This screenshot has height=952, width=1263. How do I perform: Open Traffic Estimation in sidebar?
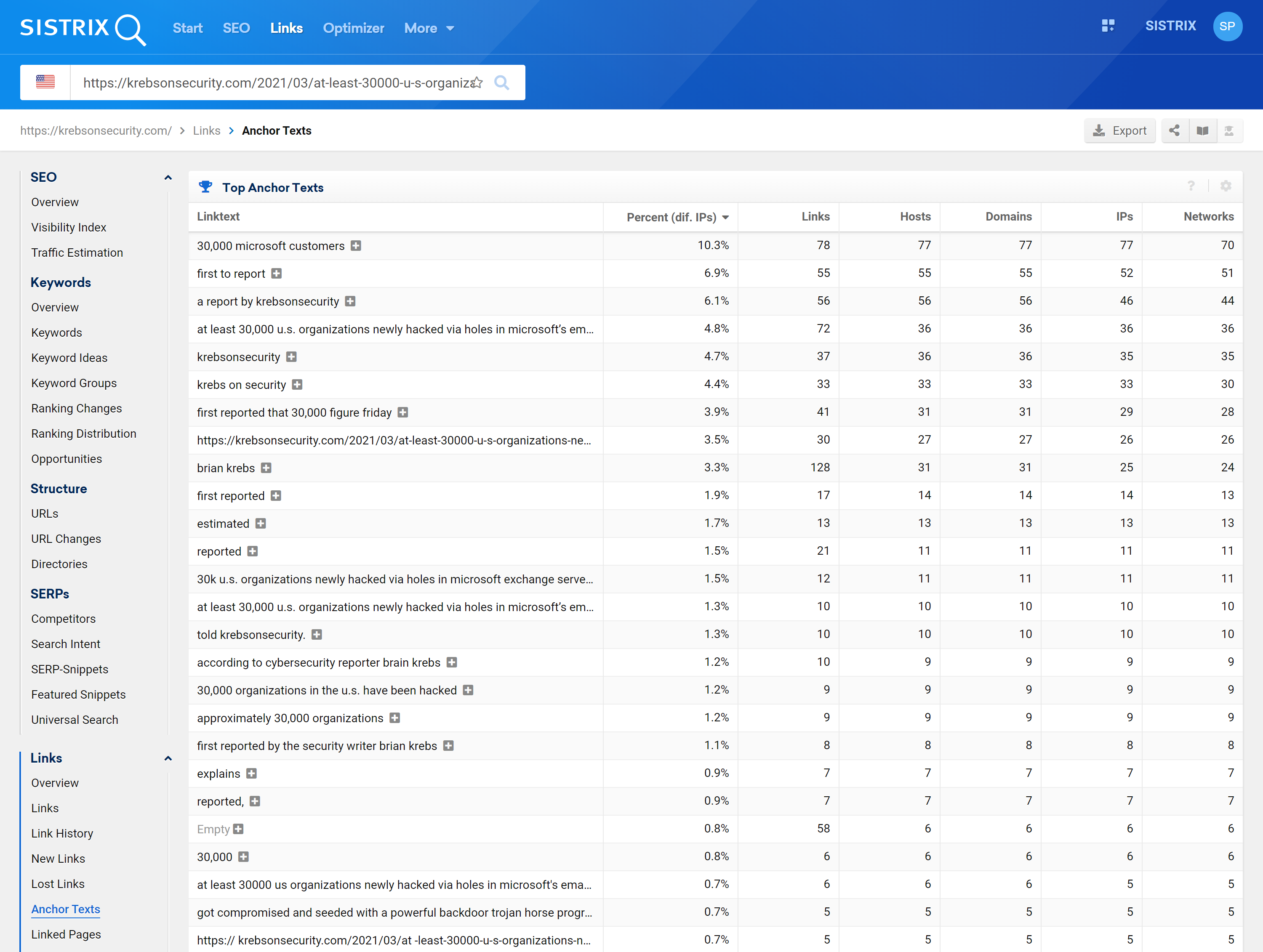[x=77, y=252]
